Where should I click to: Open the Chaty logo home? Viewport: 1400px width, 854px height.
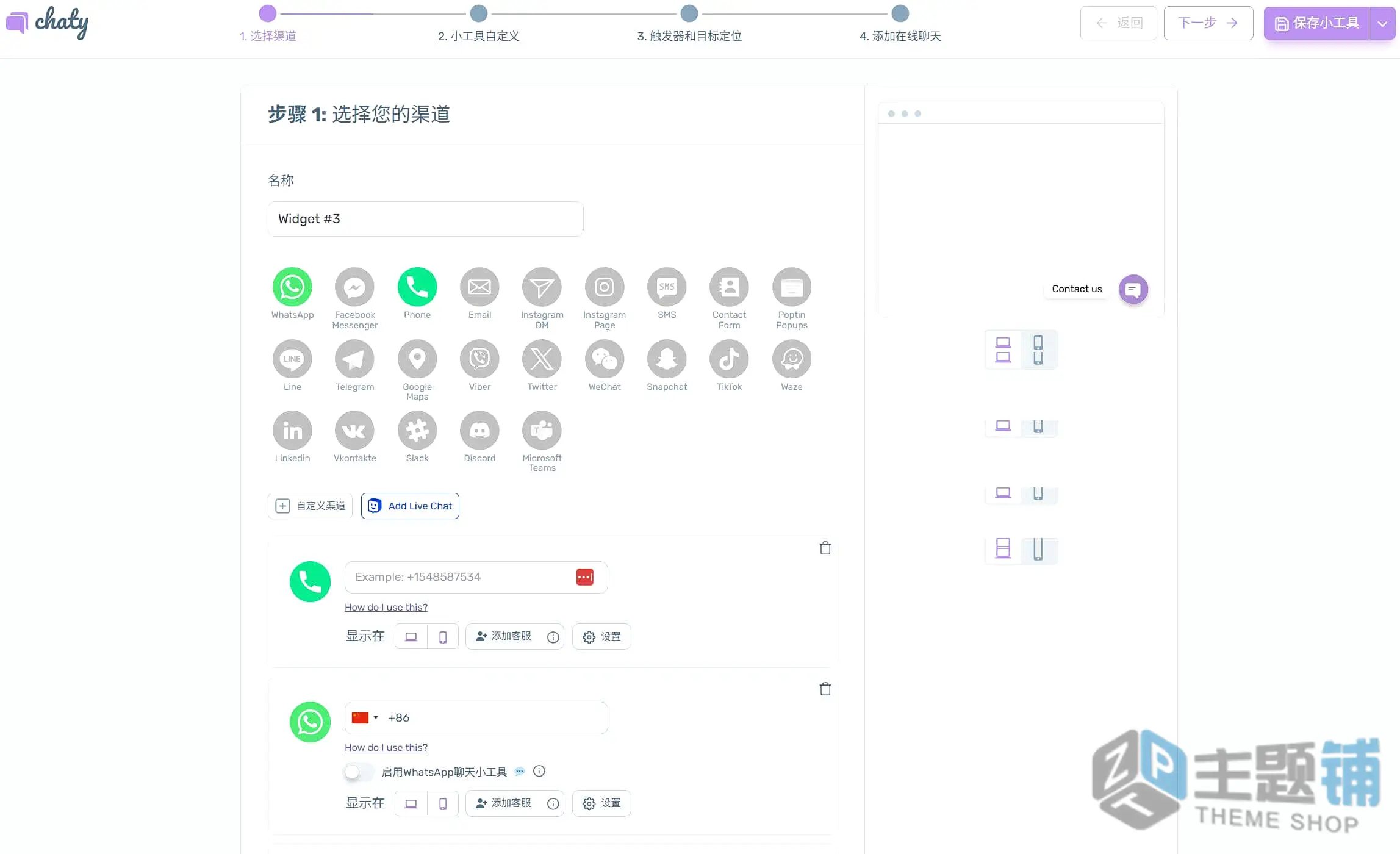pyautogui.click(x=47, y=23)
